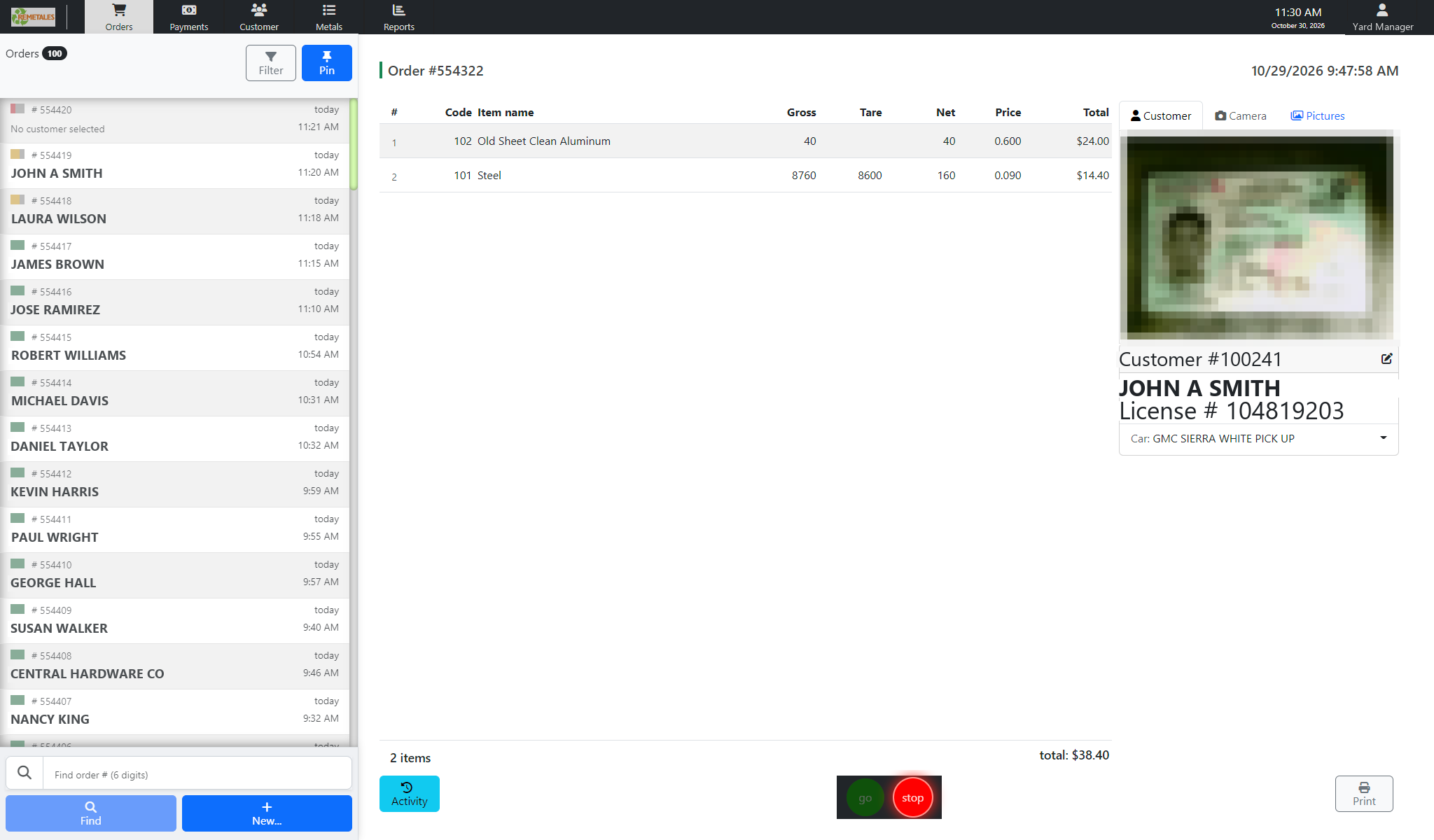Click the edit customer pencil icon
The image size is (1434, 840).
pos(1386,359)
